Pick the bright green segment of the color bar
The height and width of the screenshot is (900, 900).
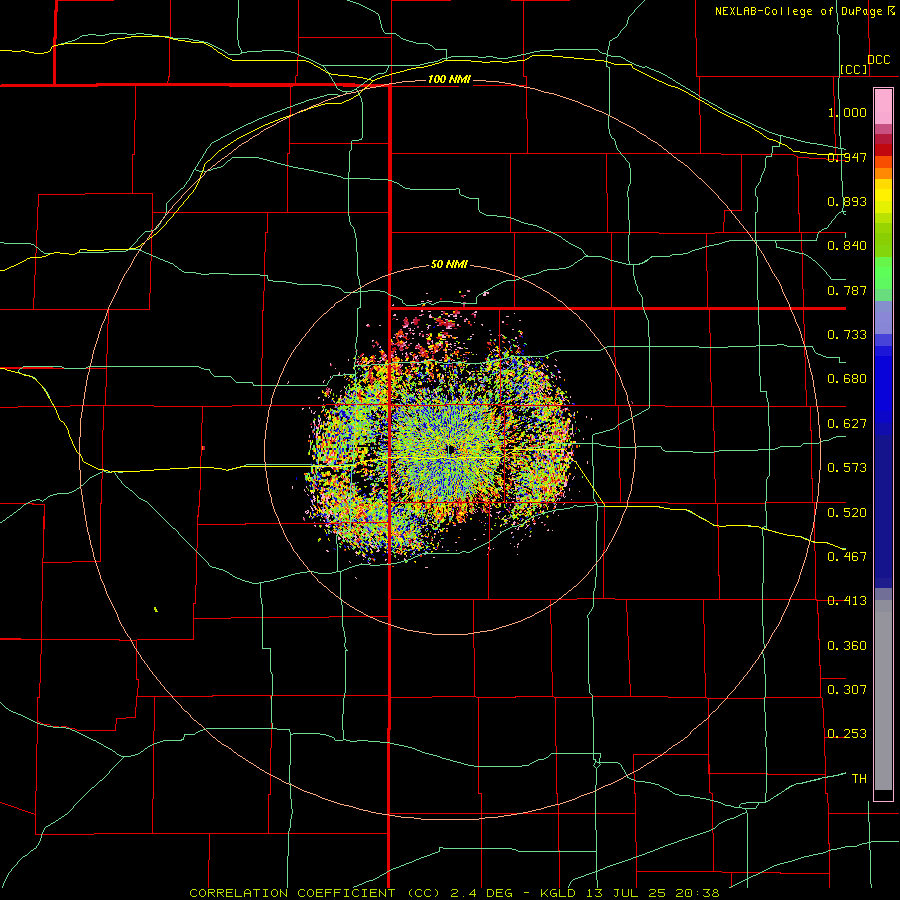coord(883,273)
